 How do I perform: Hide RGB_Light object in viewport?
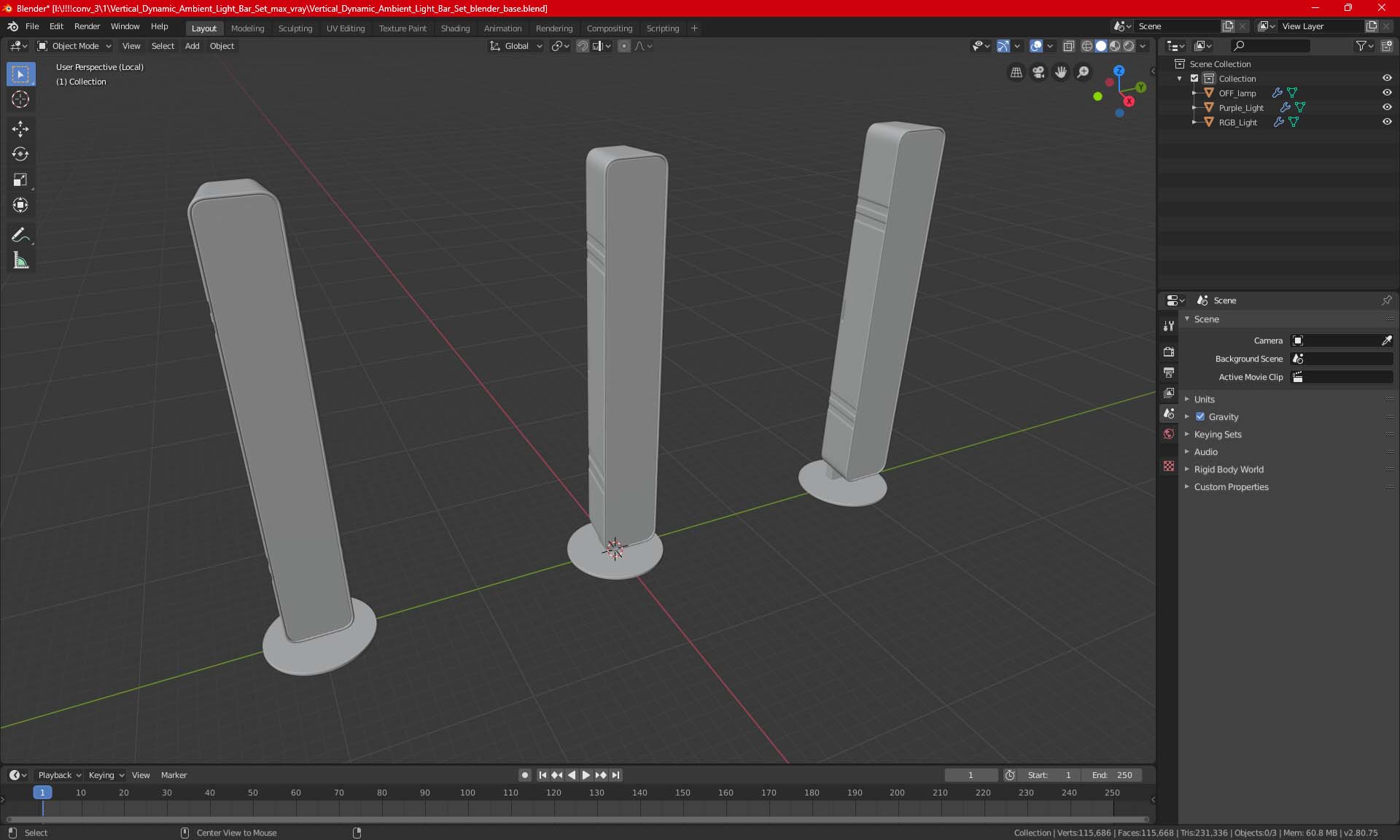pyautogui.click(x=1387, y=122)
